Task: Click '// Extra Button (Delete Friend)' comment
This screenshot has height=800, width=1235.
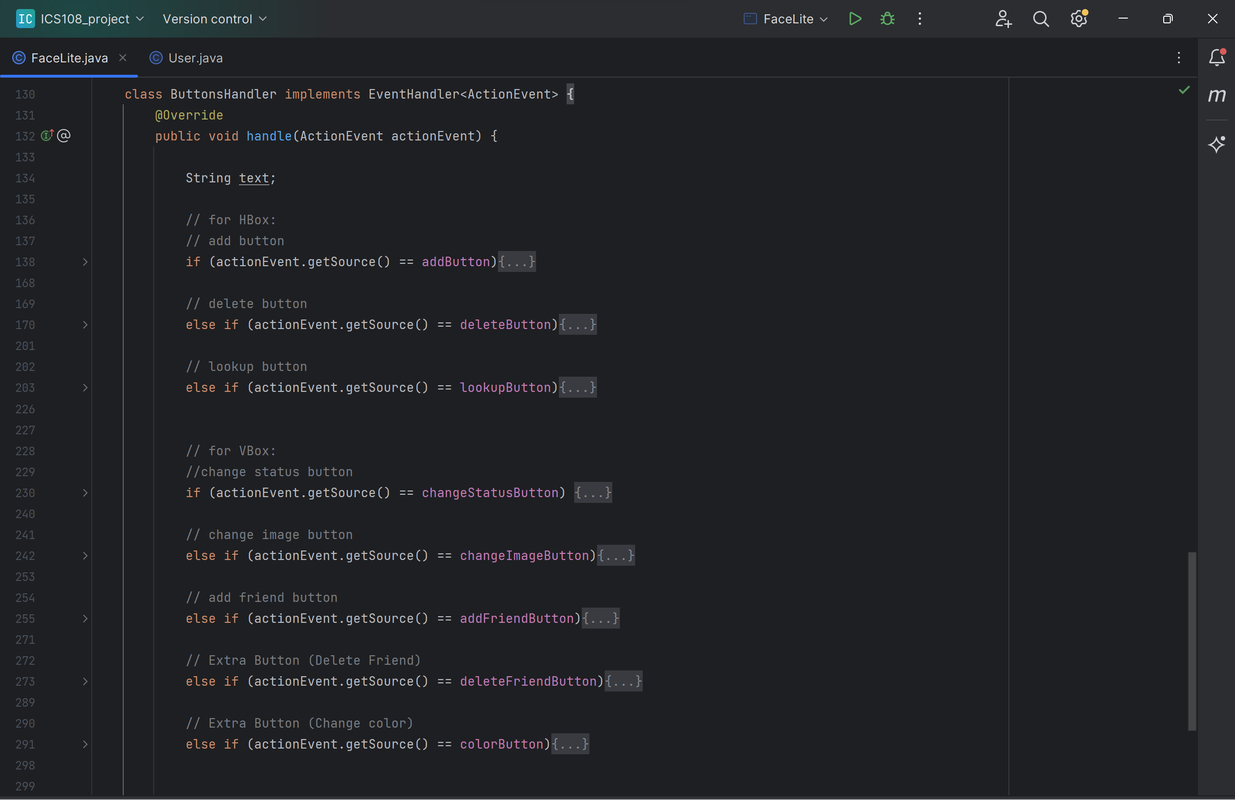Action: (303, 661)
